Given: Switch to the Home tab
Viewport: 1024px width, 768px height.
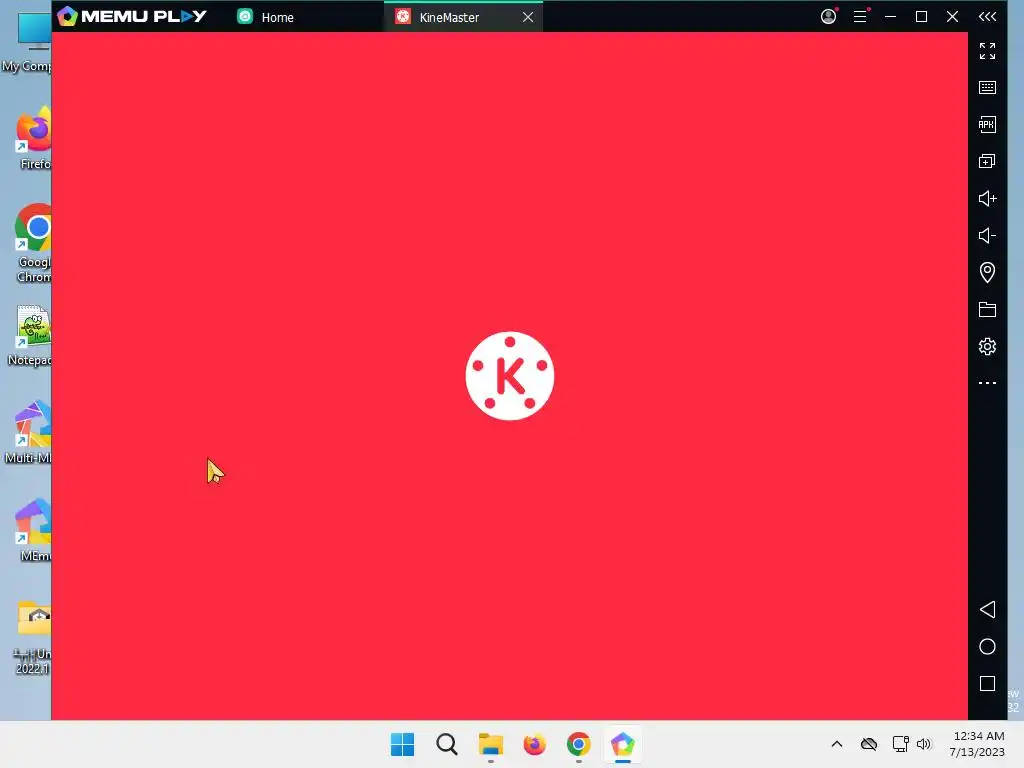Looking at the screenshot, I should point(266,17).
